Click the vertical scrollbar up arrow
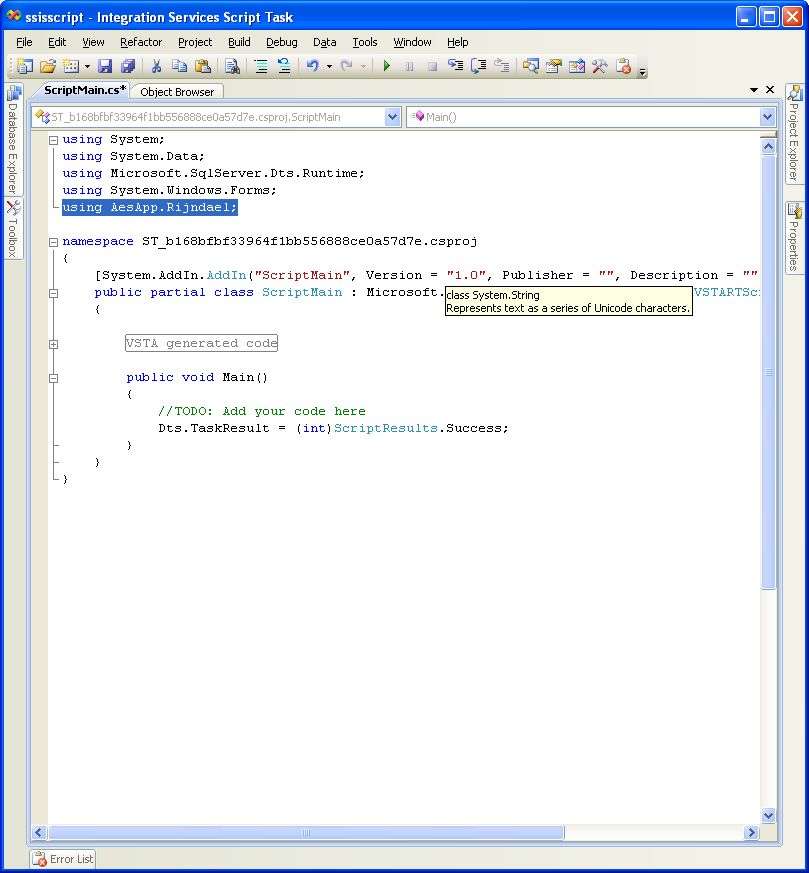This screenshot has height=873, width=809. 768,146
